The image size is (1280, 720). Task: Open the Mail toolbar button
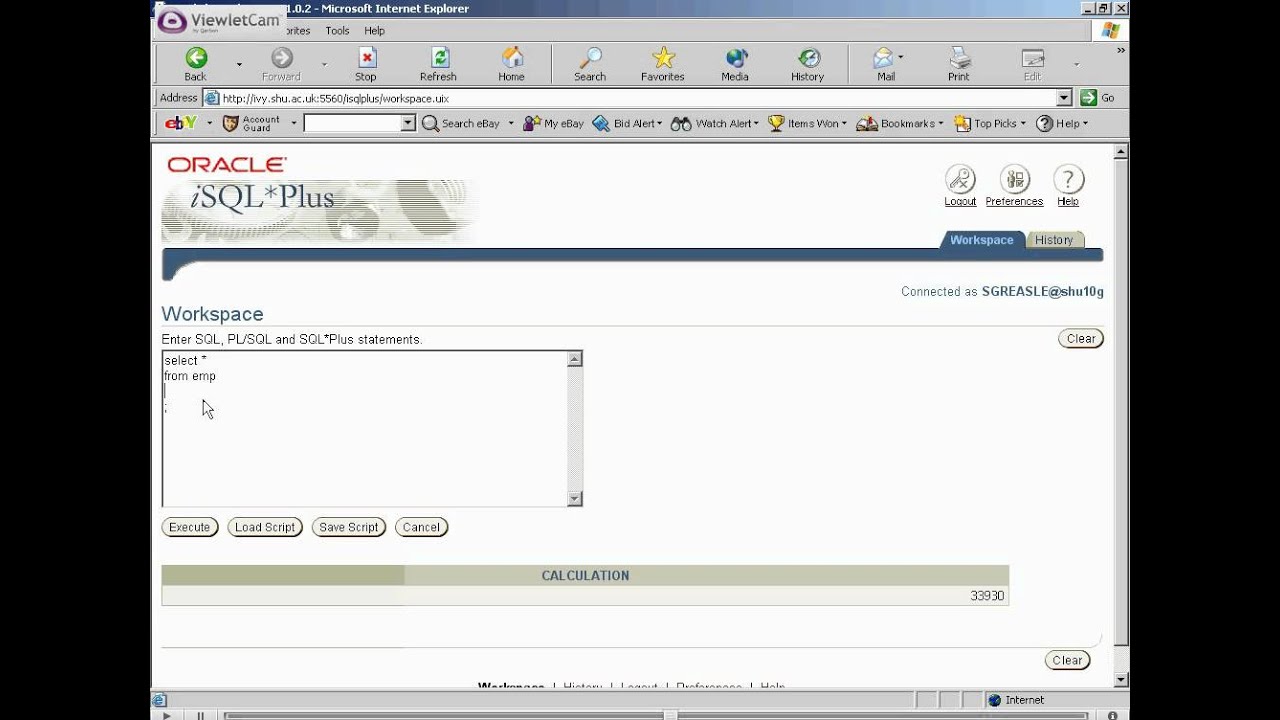pyautogui.click(x=884, y=64)
